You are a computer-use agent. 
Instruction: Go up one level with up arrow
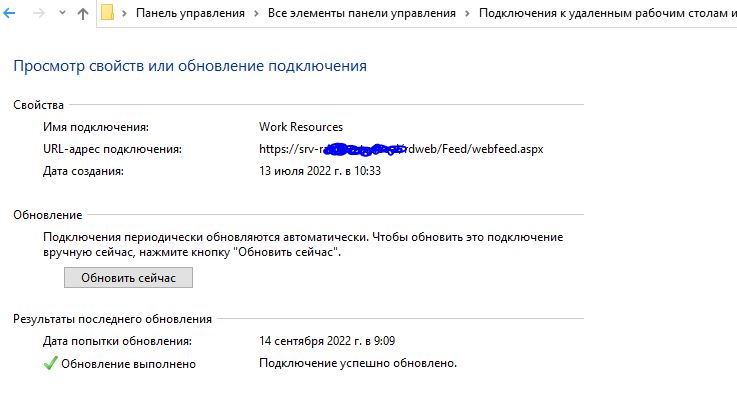pos(83,14)
